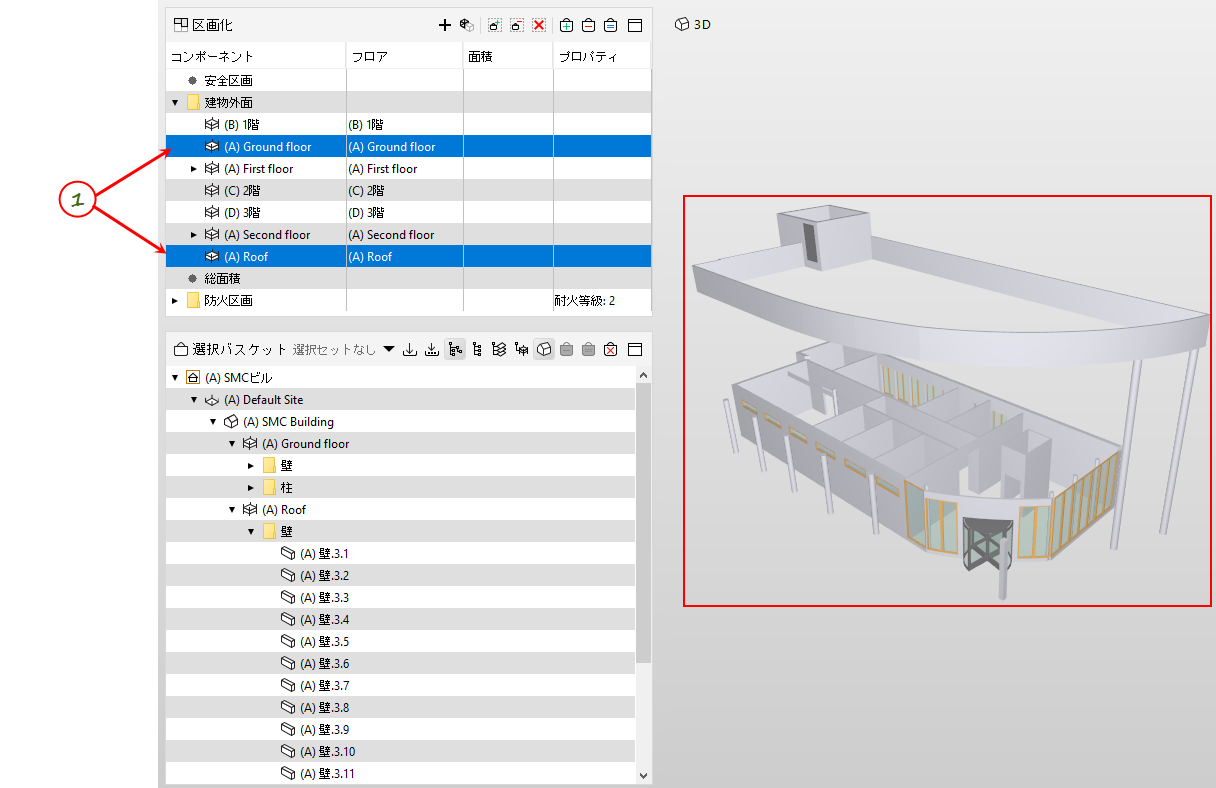The image size is (1216, 788).
Task: Click the add zone icon with green plus
Action: point(494,25)
